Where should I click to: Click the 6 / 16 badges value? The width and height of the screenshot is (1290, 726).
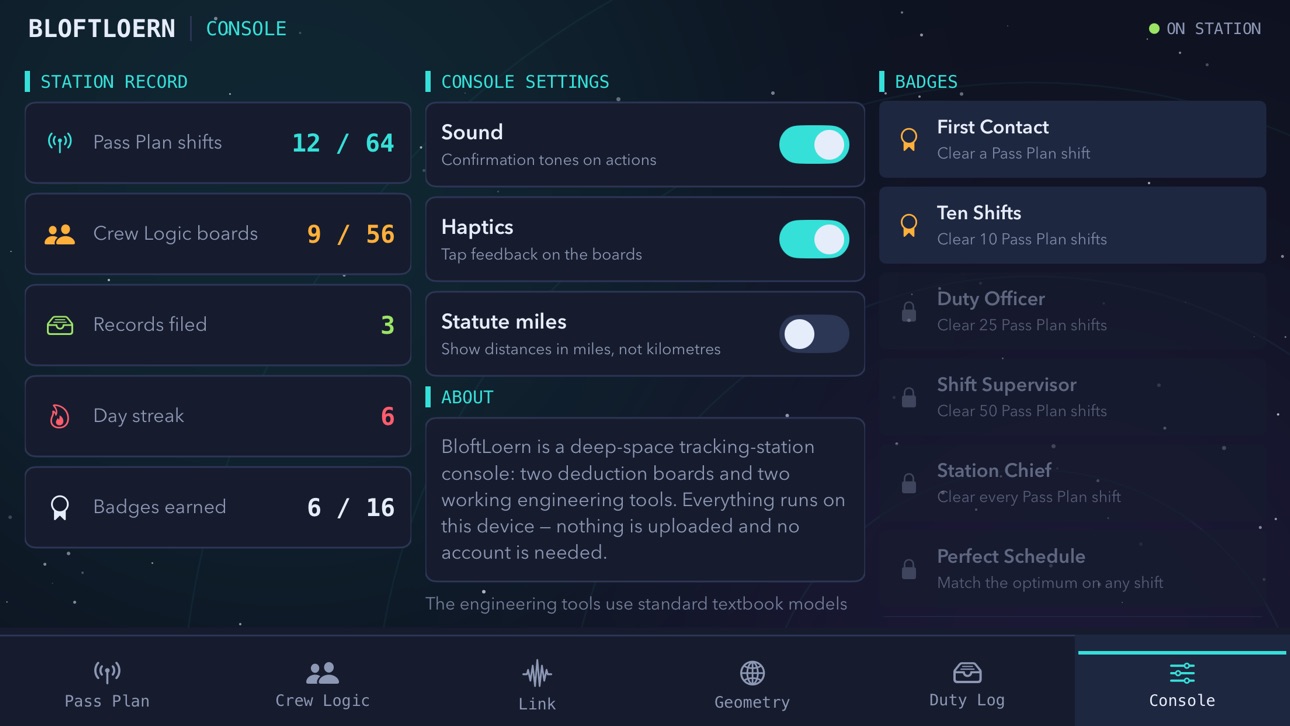350,507
